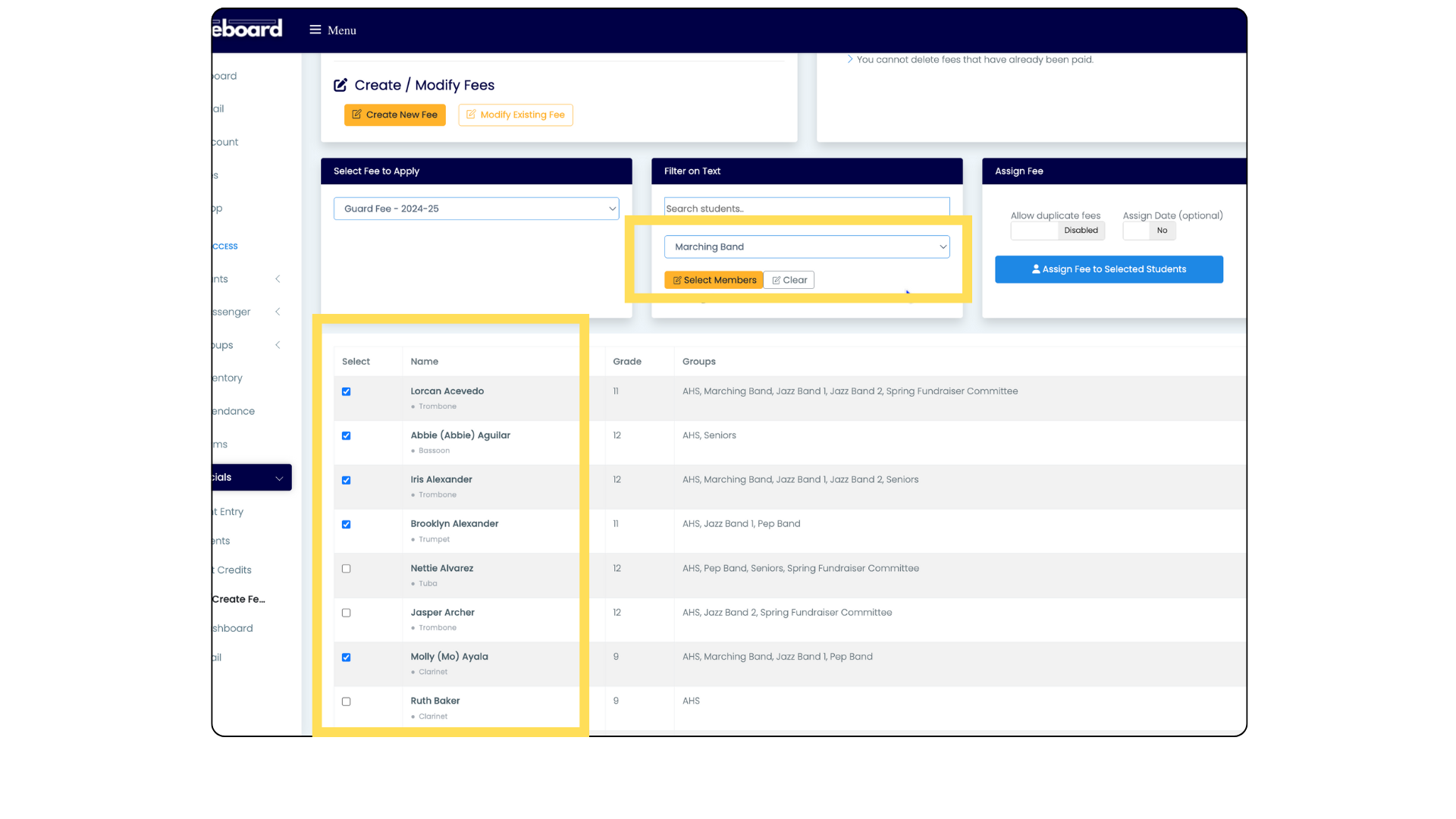The width and height of the screenshot is (1456, 819).
Task: Open the Marching Band group dropdown
Action: pyautogui.click(x=806, y=246)
